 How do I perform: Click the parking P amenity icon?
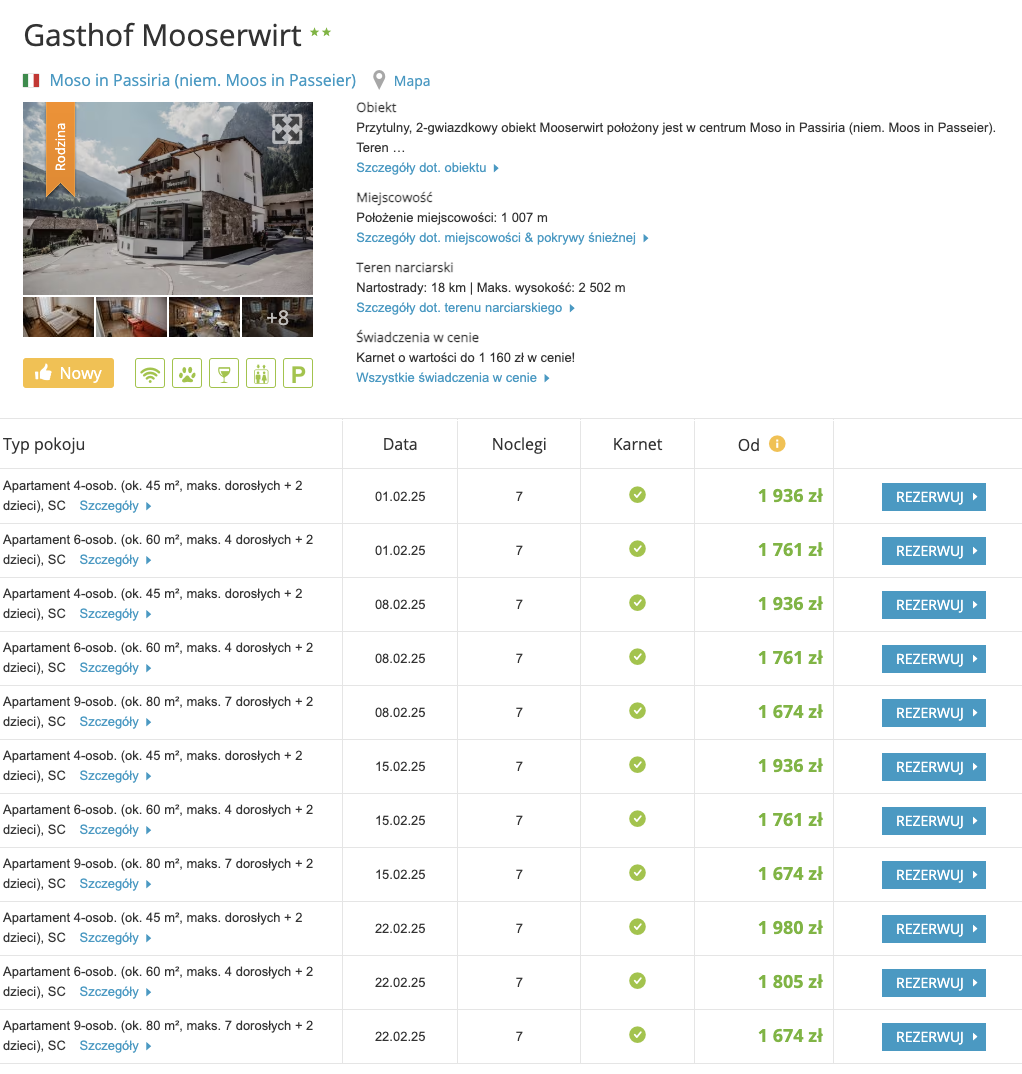[298, 373]
